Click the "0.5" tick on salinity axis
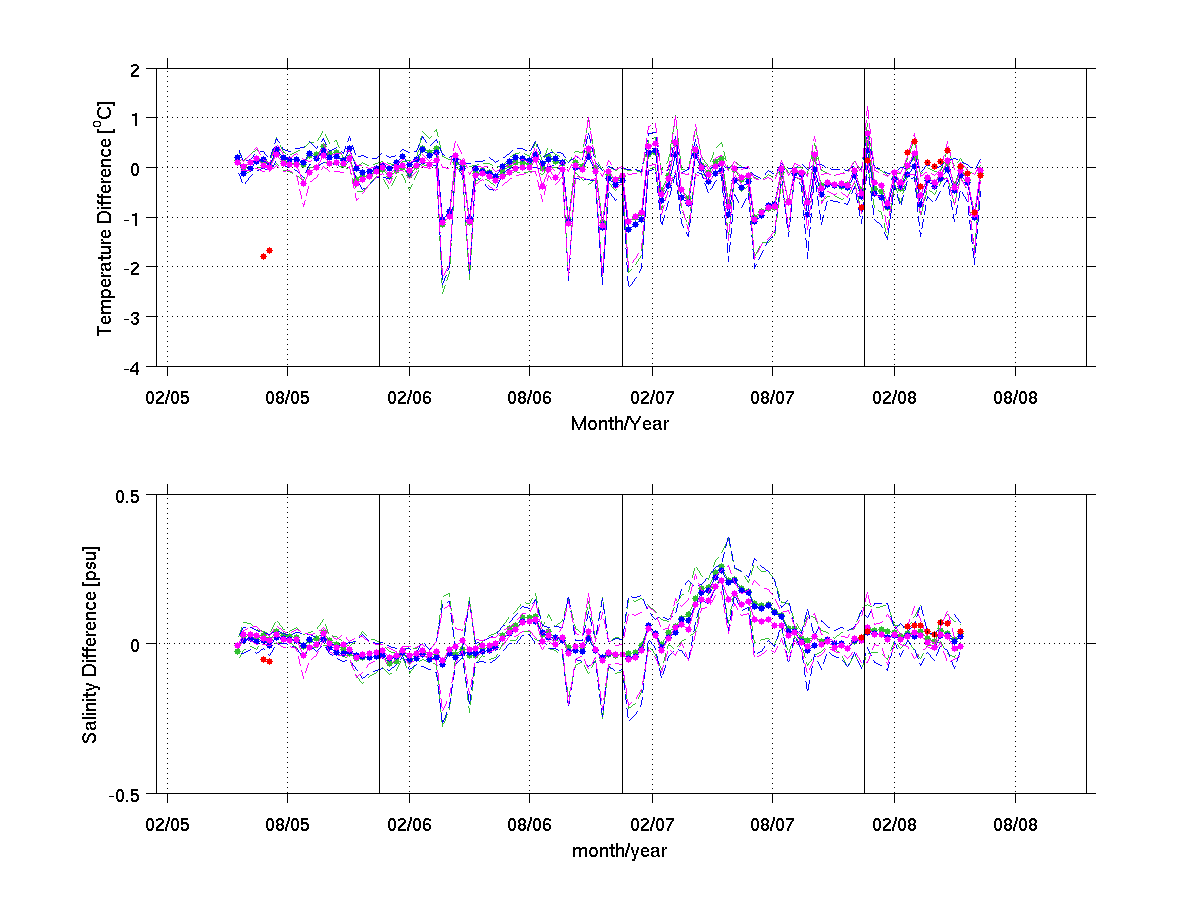Viewport: 1200px width, 900px height. coord(128,495)
